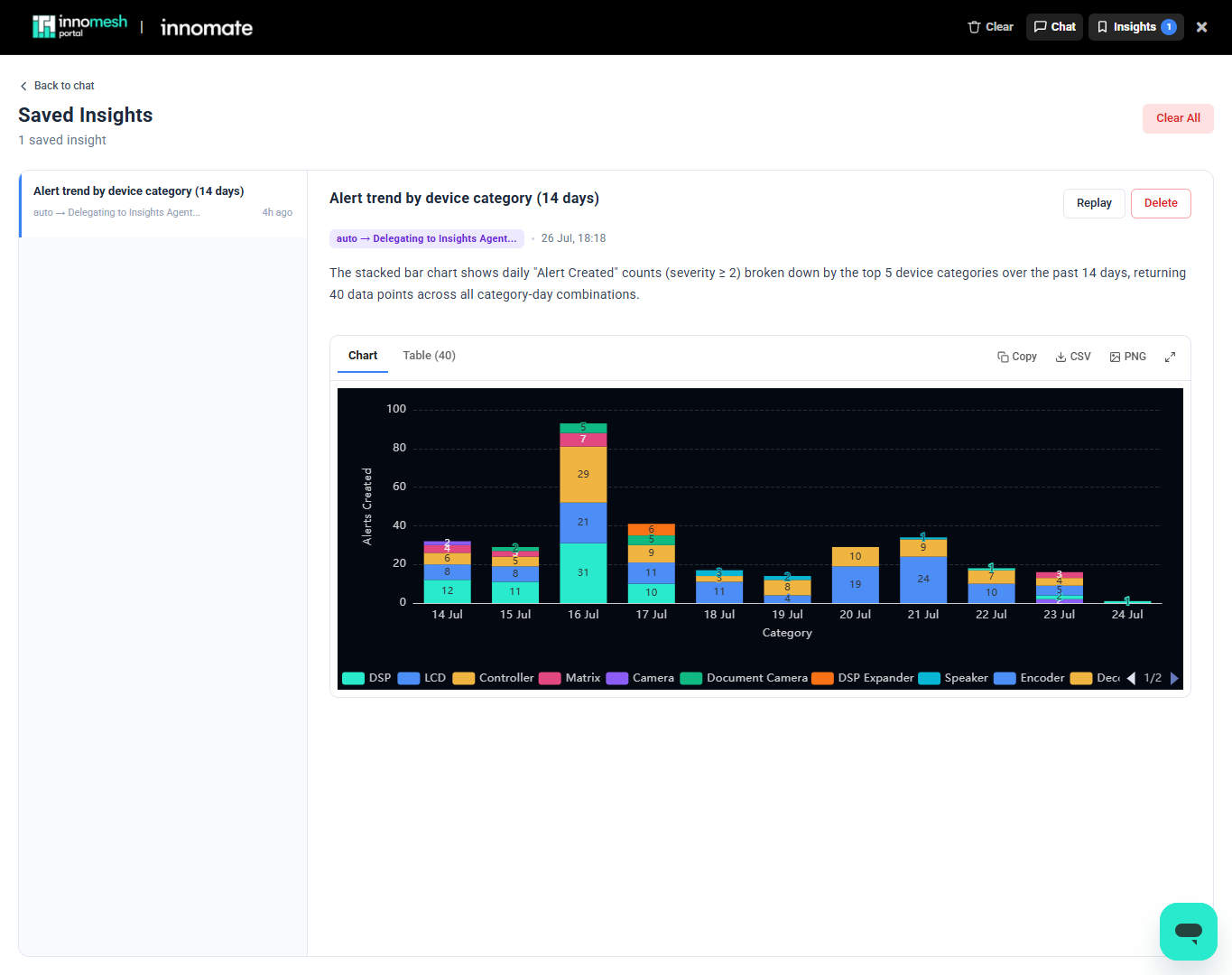The height and width of the screenshot is (975, 1232).
Task: Expand the chart to fullscreen
Action: [1170, 357]
